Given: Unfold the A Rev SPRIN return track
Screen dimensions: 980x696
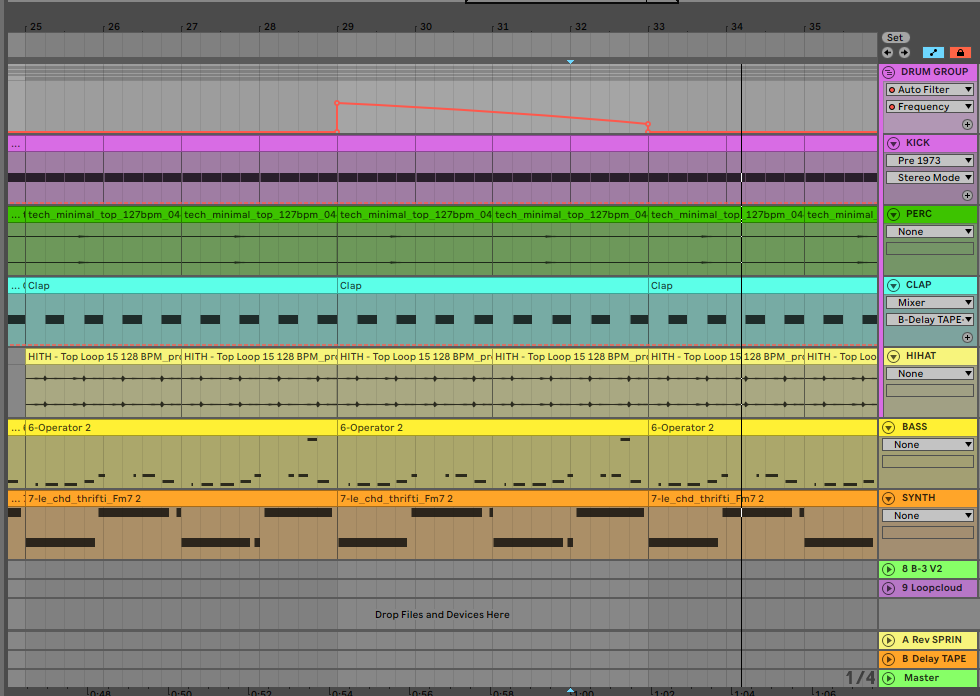Looking at the screenshot, I should [x=889, y=640].
